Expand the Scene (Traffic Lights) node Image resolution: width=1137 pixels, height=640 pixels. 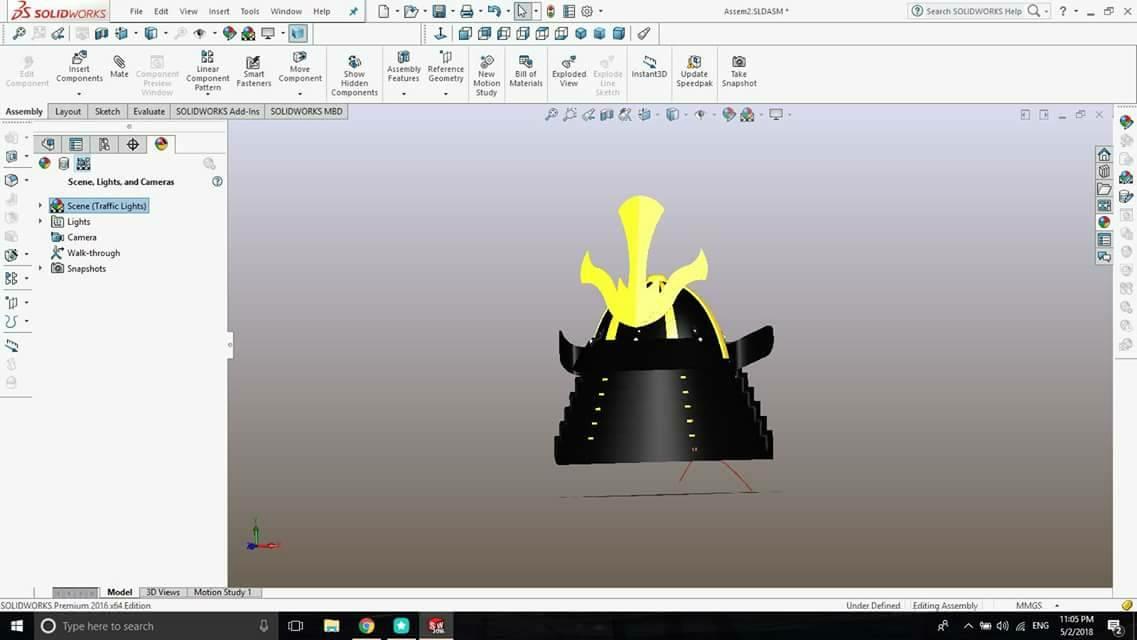tap(41, 206)
